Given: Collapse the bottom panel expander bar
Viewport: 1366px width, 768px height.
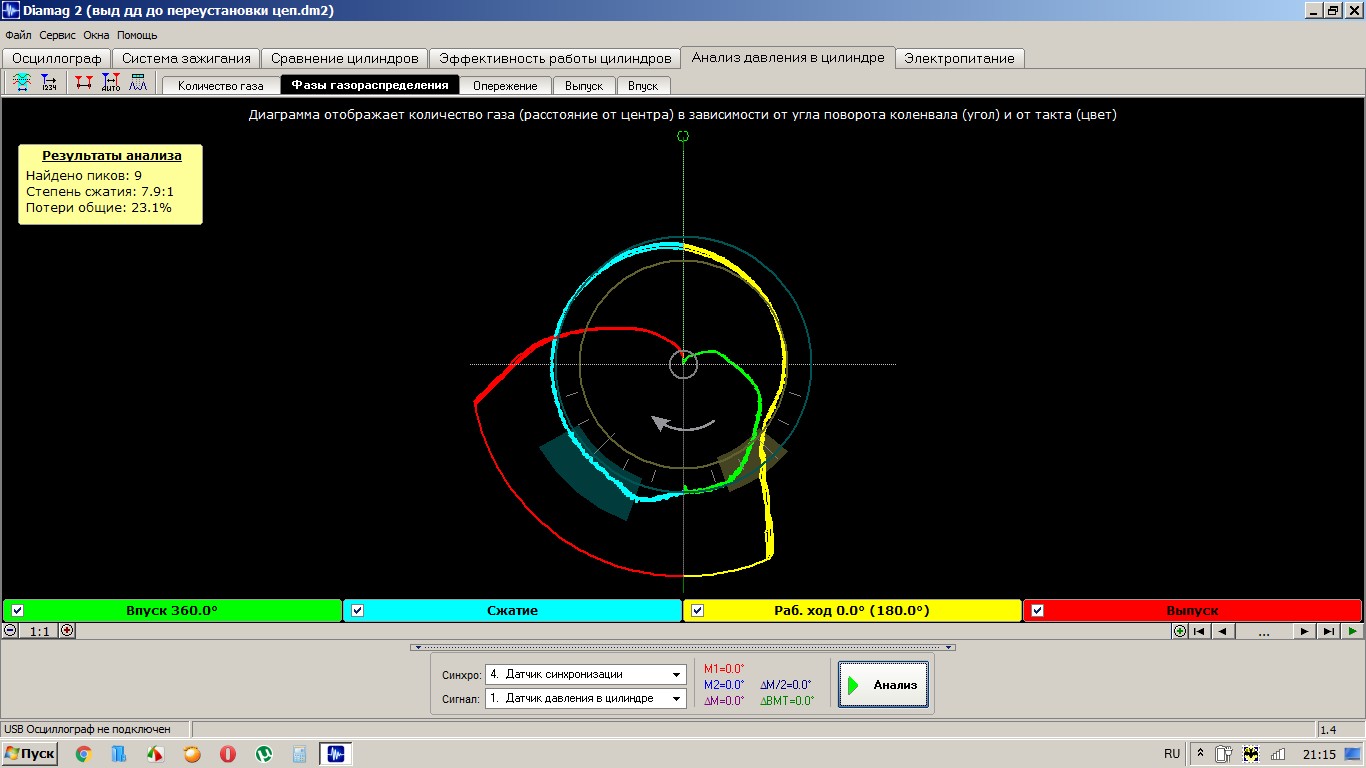Looking at the screenshot, I should point(682,647).
